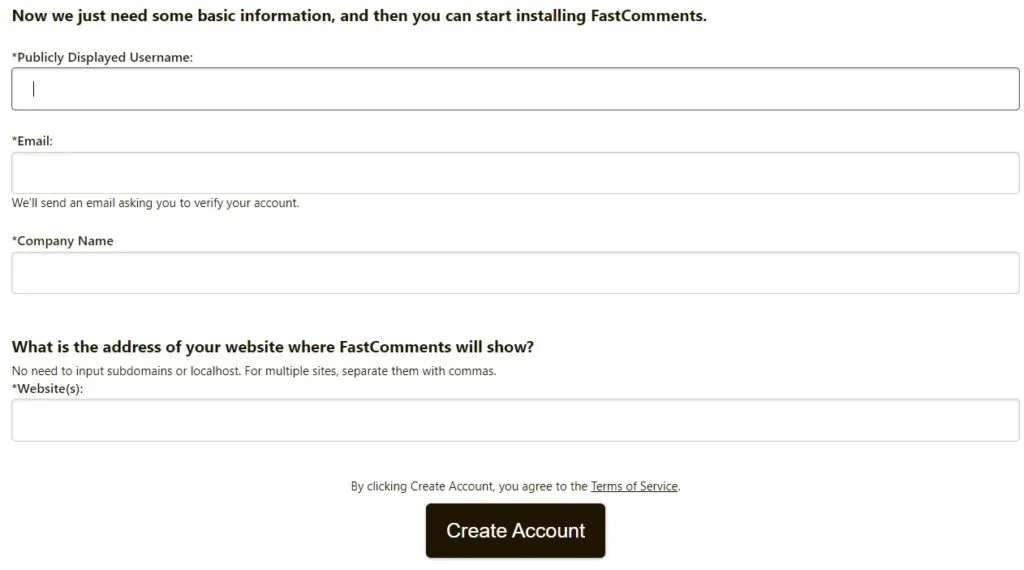Screen dimensions: 1024x570
Task: Click the Email field label
Action: (35, 141)
